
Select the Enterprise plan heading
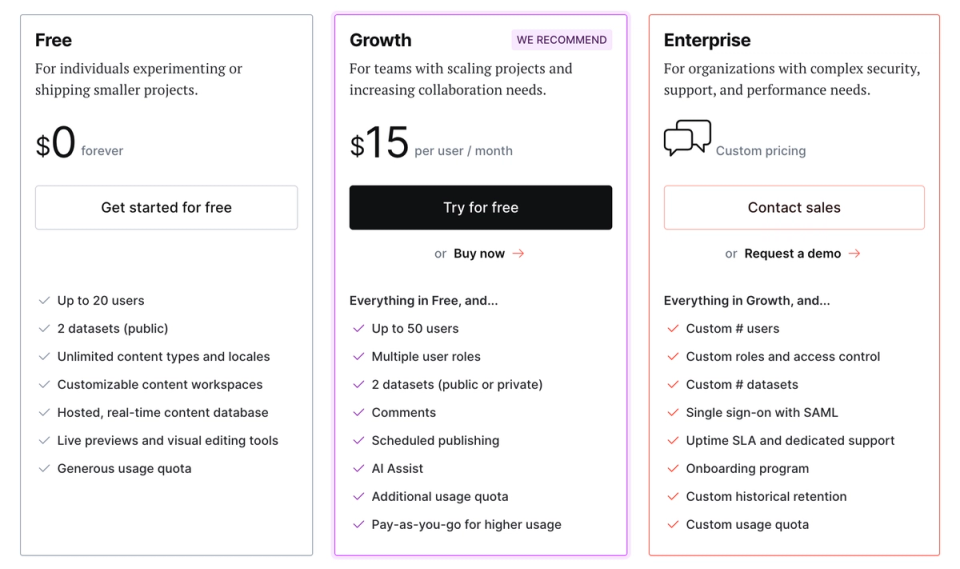pyautogui.click(x=707, y=41)
